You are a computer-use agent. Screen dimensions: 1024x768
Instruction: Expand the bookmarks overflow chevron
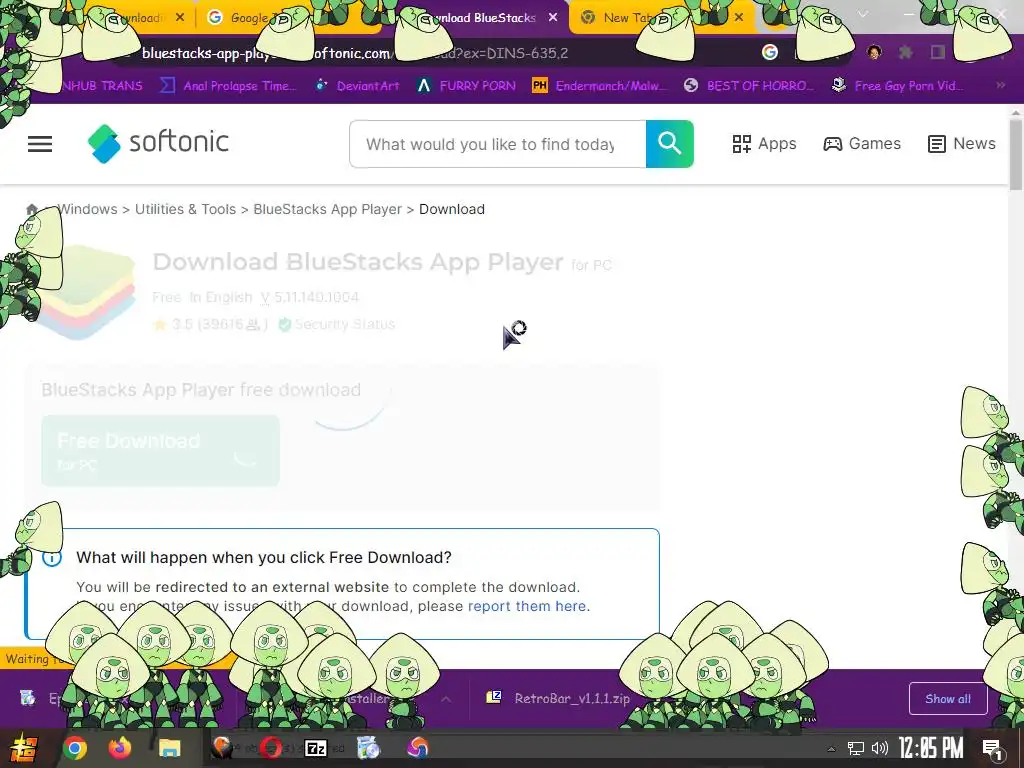(x=1000, y=86)
